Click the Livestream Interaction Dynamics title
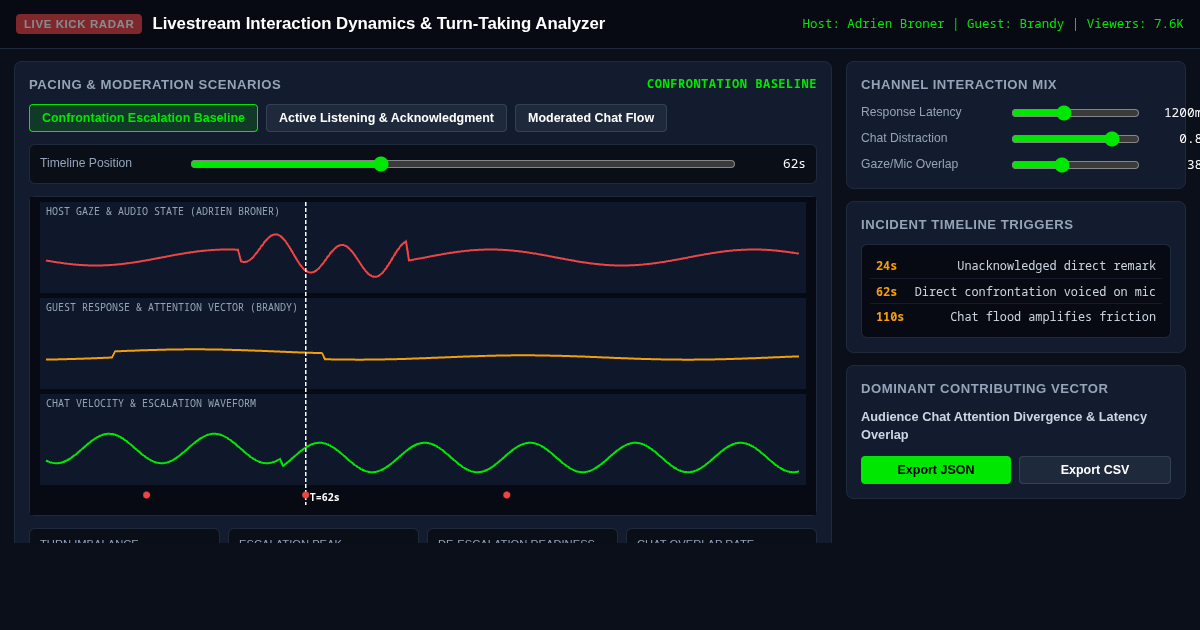 coord(379,24)
